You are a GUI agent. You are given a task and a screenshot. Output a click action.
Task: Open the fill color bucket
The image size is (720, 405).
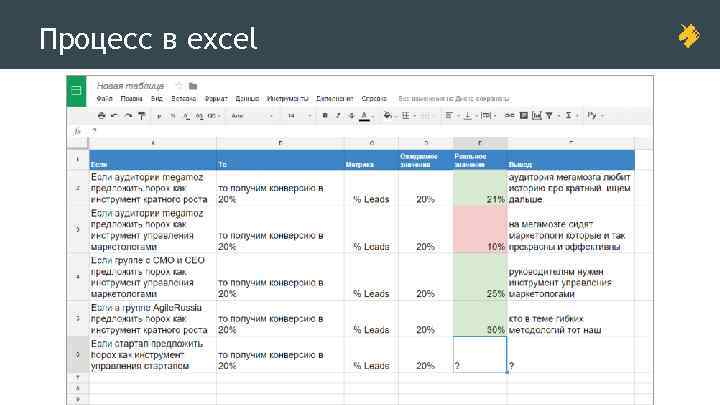388,116
